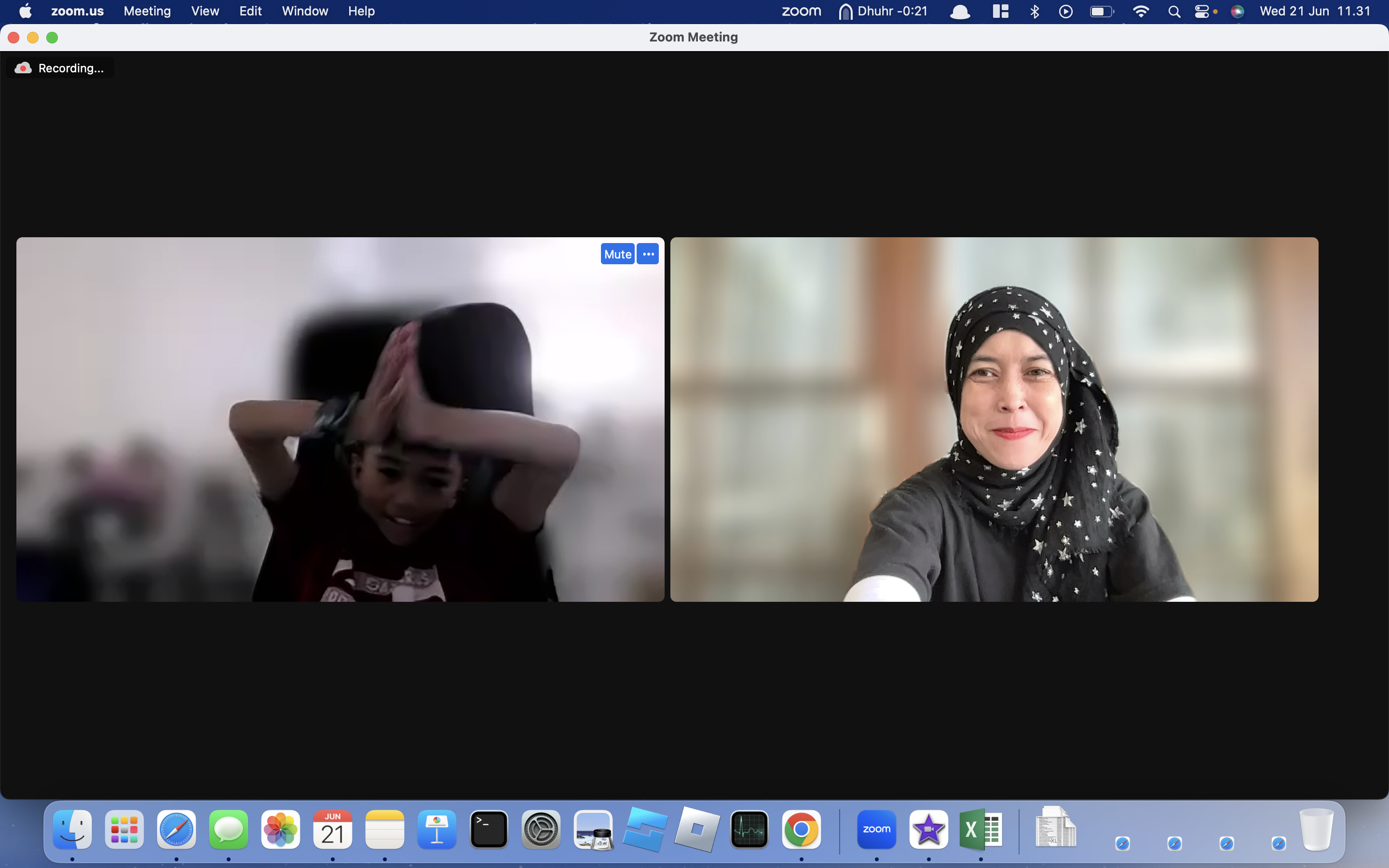Image resolution: width=1389 pixels, height=868 pixels.
Task: Open the View menu
Action: (x=205, y=11)
